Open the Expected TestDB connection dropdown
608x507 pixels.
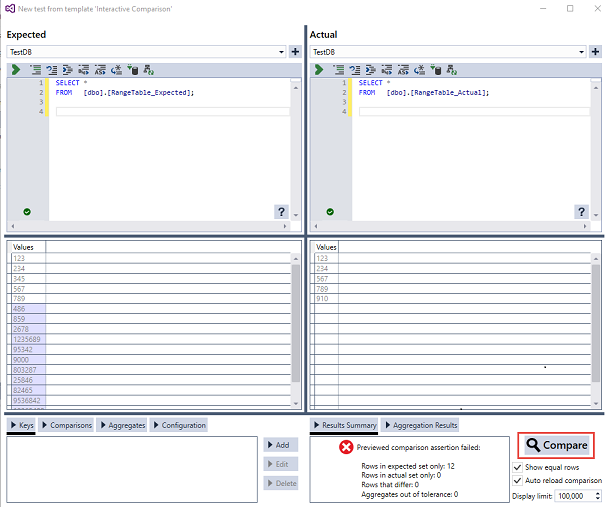click(281, 52)
